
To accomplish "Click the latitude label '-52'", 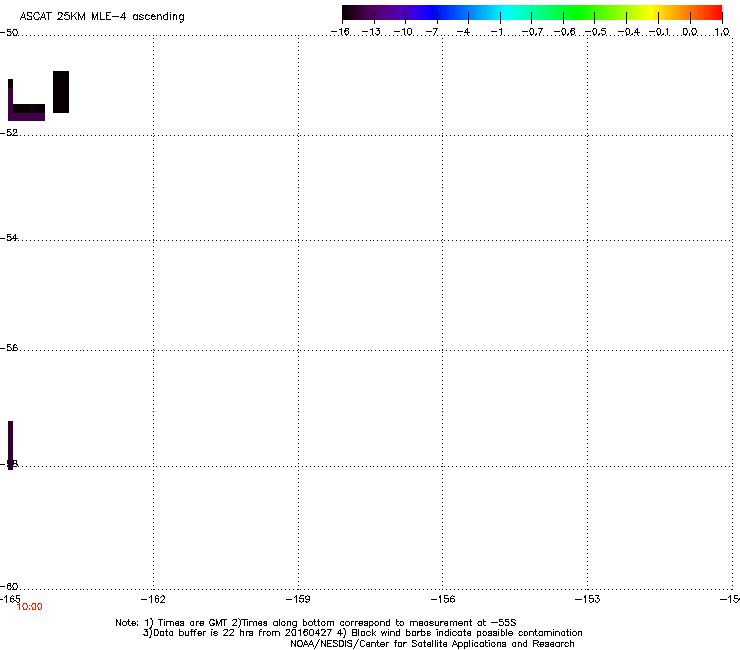I will pos(9,133).
